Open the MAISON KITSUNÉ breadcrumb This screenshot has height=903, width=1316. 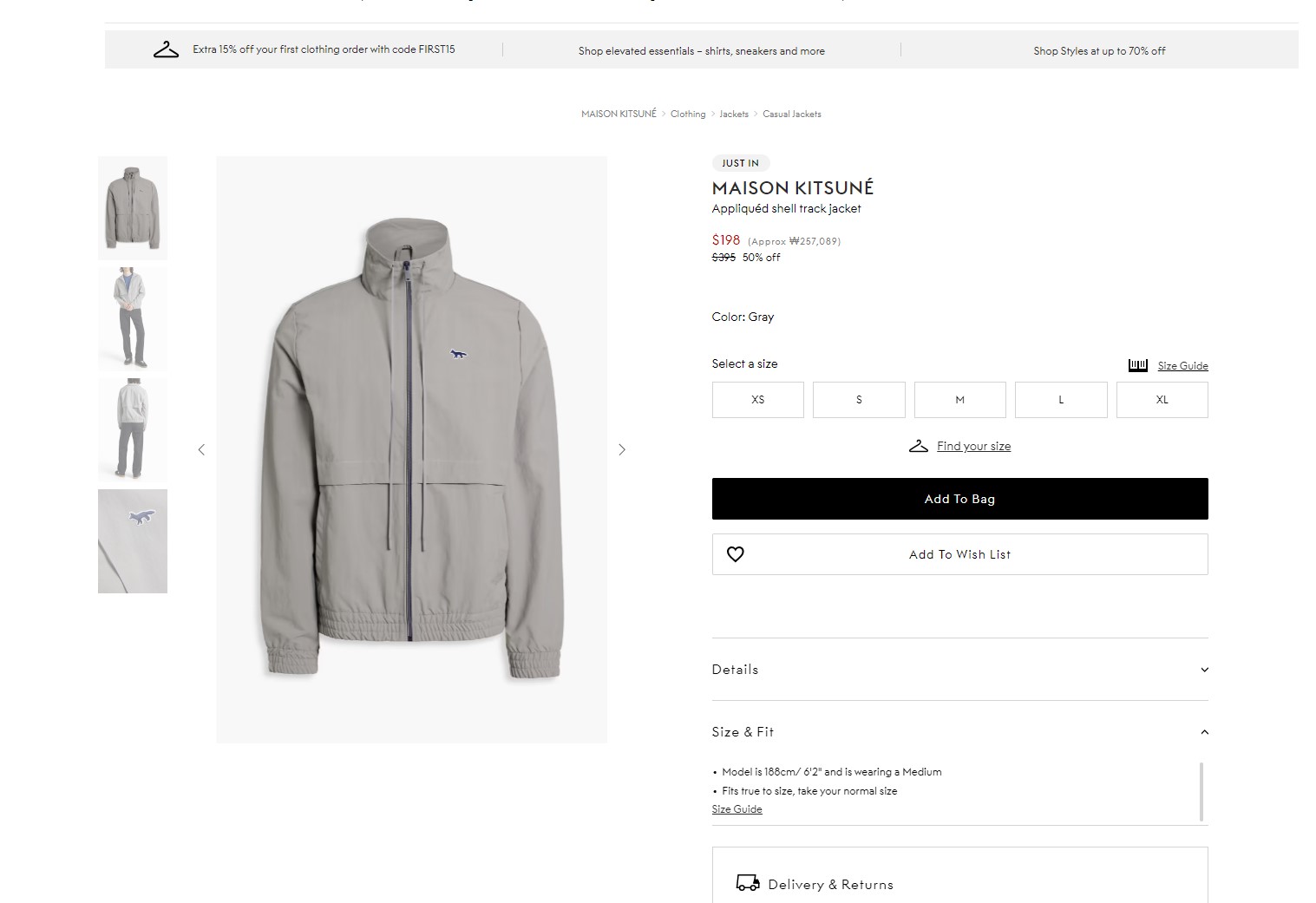pyautogui.click(x=619, y=114)
